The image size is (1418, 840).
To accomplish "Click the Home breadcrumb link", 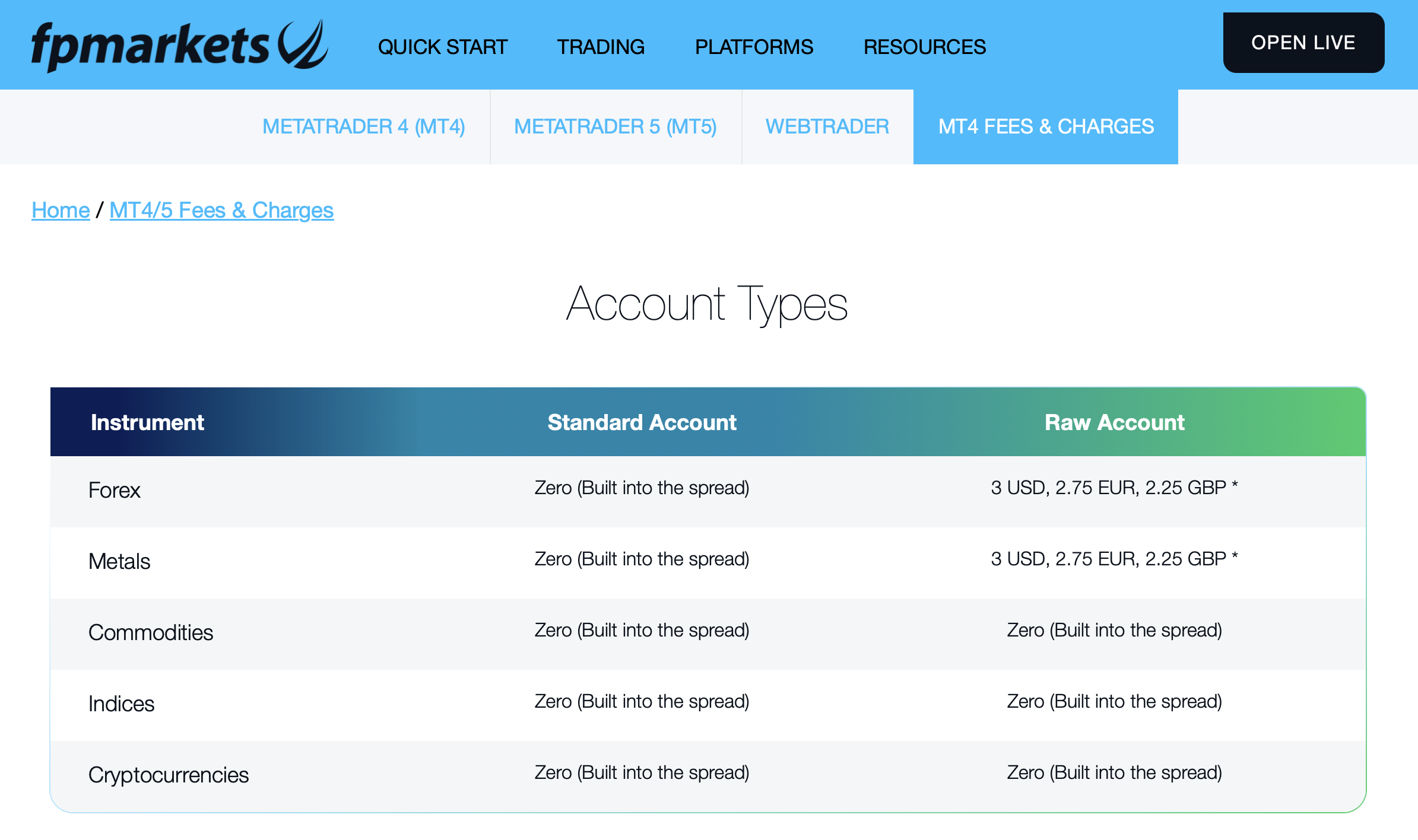I will [x=60, y=210].
